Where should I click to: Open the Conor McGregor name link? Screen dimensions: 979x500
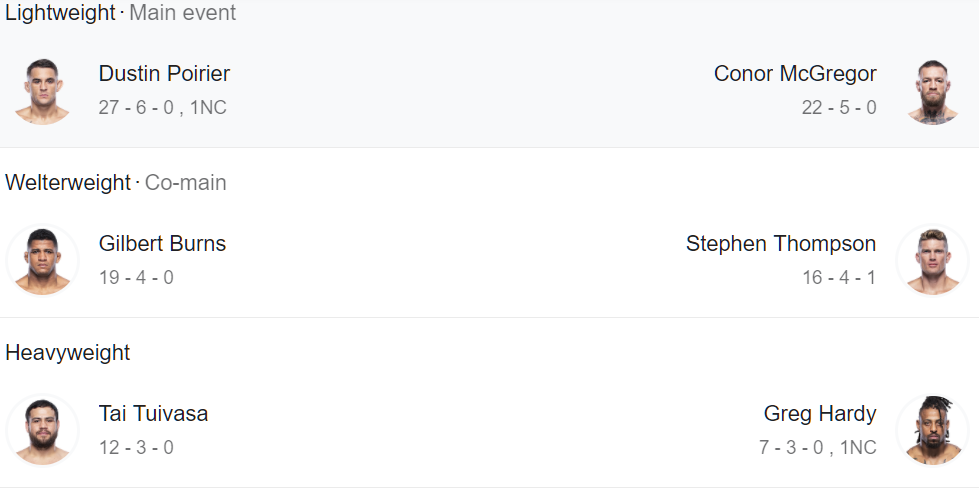[x=795, y=74]
